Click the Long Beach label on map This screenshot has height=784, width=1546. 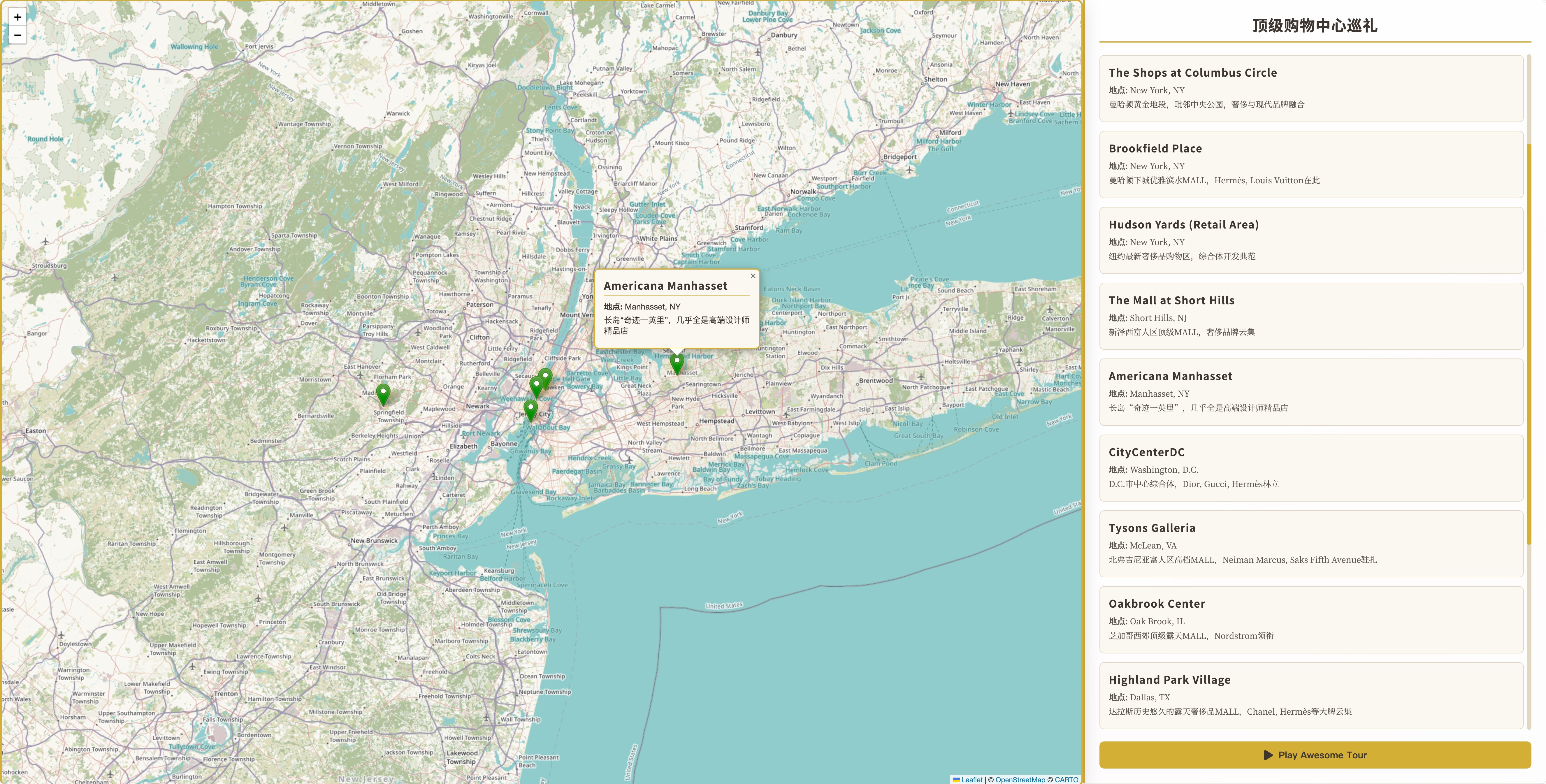pos(700,489)
